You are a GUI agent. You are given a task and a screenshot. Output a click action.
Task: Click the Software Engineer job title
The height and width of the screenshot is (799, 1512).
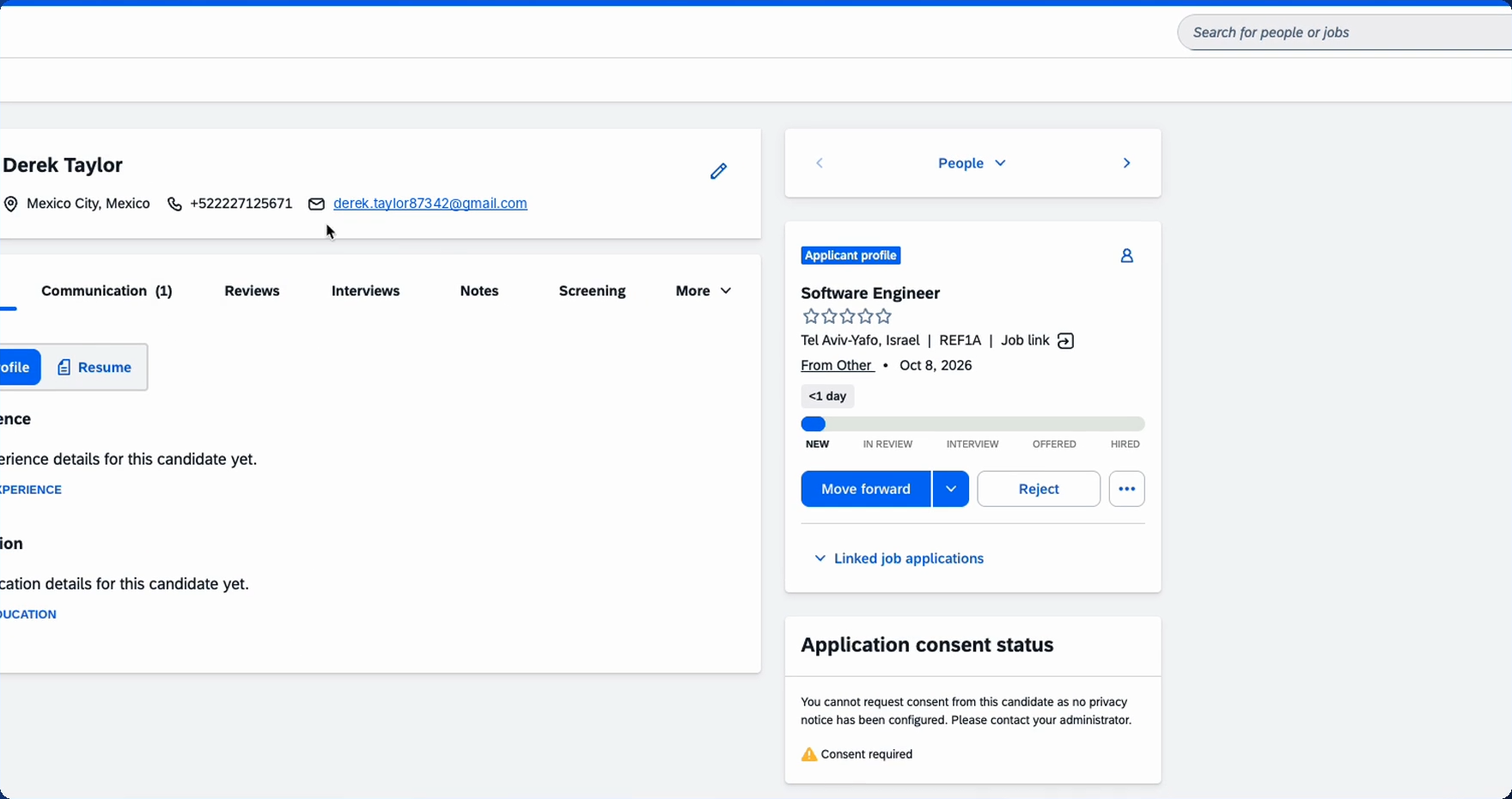click(x=870, y=293)
